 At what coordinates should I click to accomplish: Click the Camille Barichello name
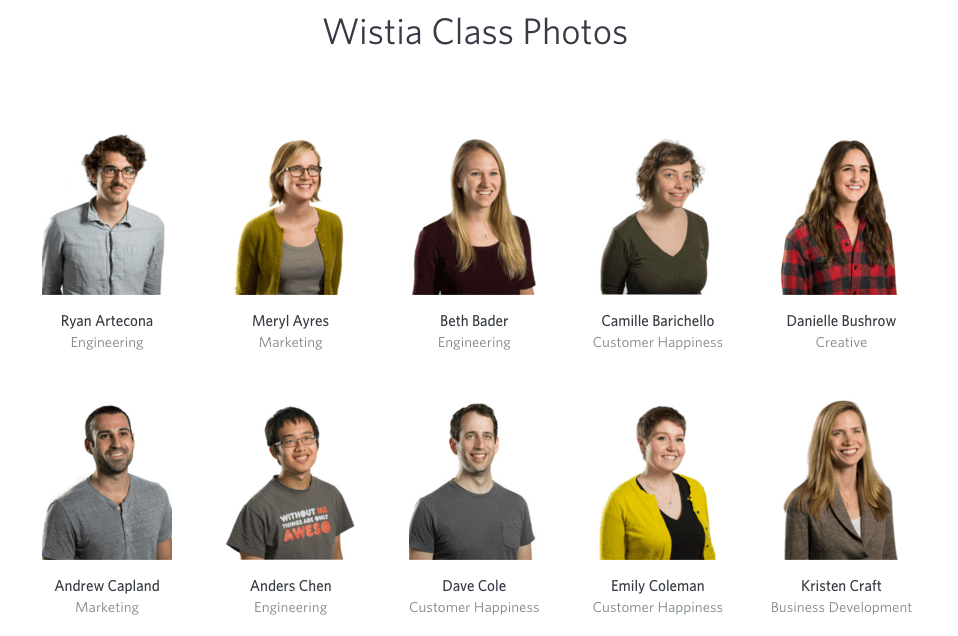point(657,321)
